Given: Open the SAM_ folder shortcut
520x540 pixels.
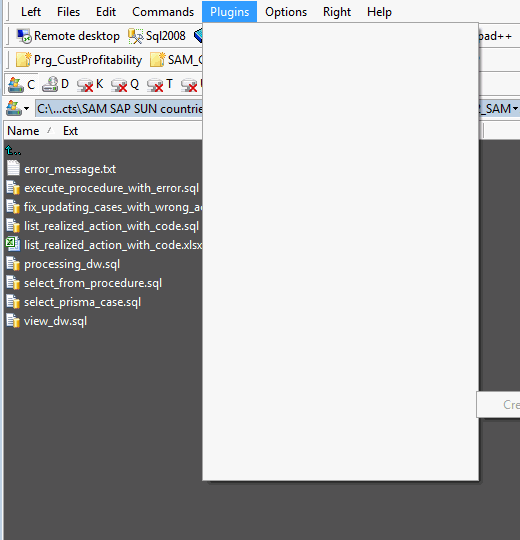Looking at the screenshot, I should (176, 60).
